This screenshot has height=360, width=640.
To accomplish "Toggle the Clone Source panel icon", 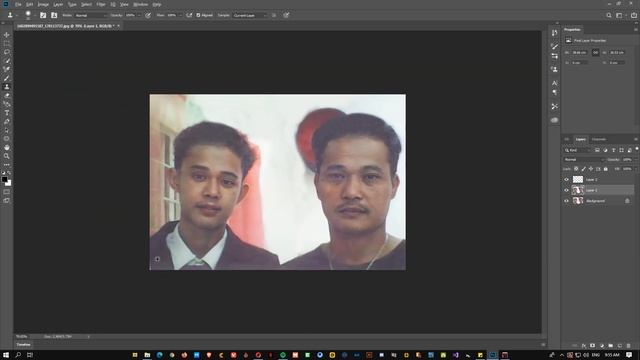I will [x=554, y=69].
